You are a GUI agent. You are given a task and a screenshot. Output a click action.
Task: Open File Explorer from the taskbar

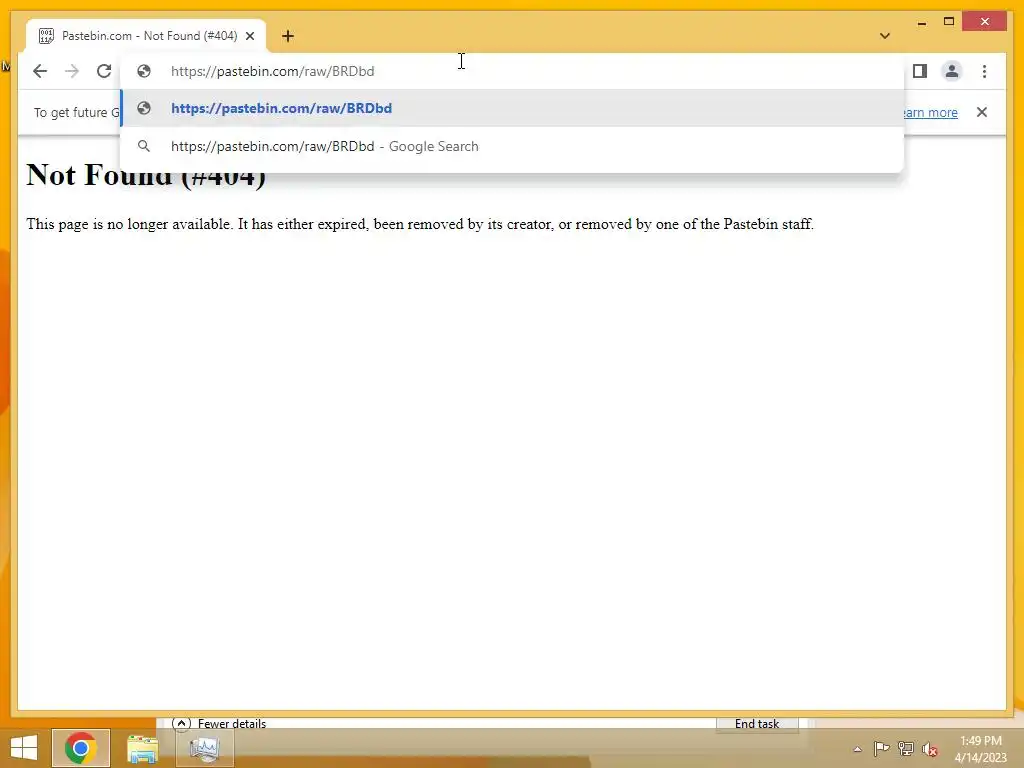click(142, 748)
